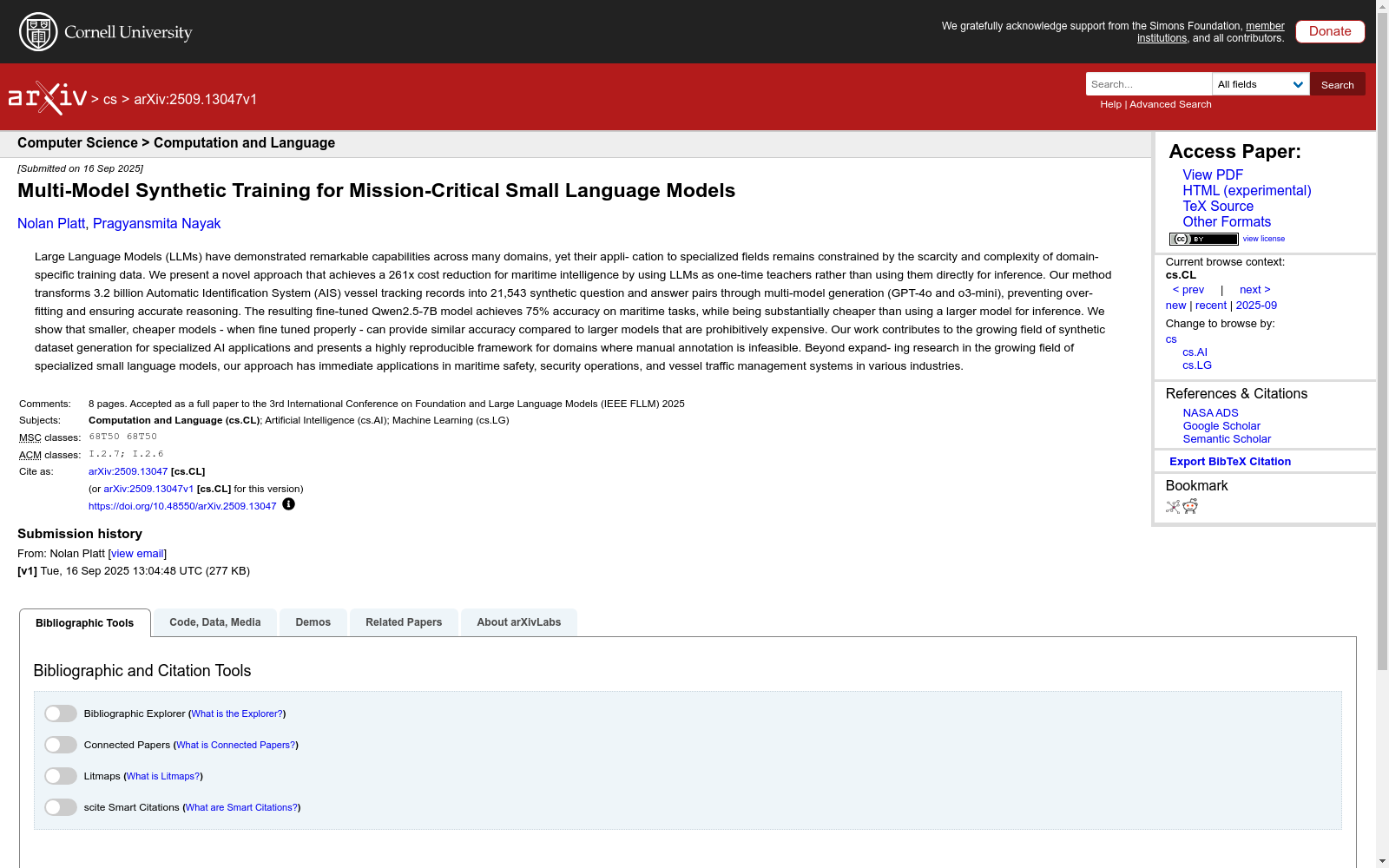
Task: Click the Search button
Action: click(x=1338, y=84)
